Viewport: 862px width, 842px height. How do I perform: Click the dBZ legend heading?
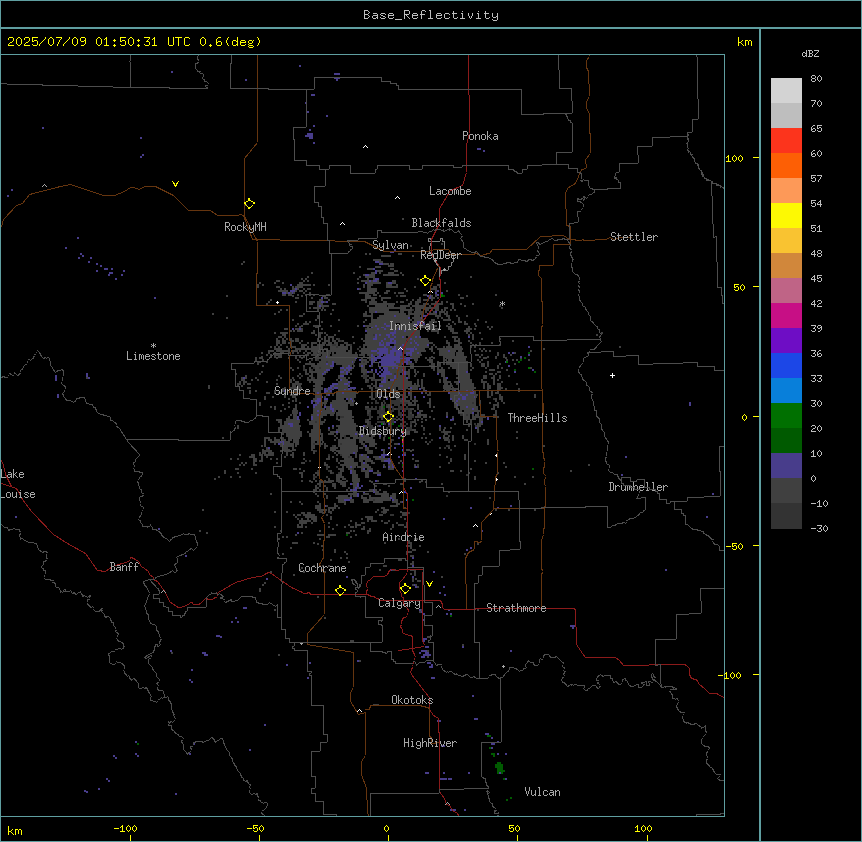pyautogui.click(x=810, y=53)
